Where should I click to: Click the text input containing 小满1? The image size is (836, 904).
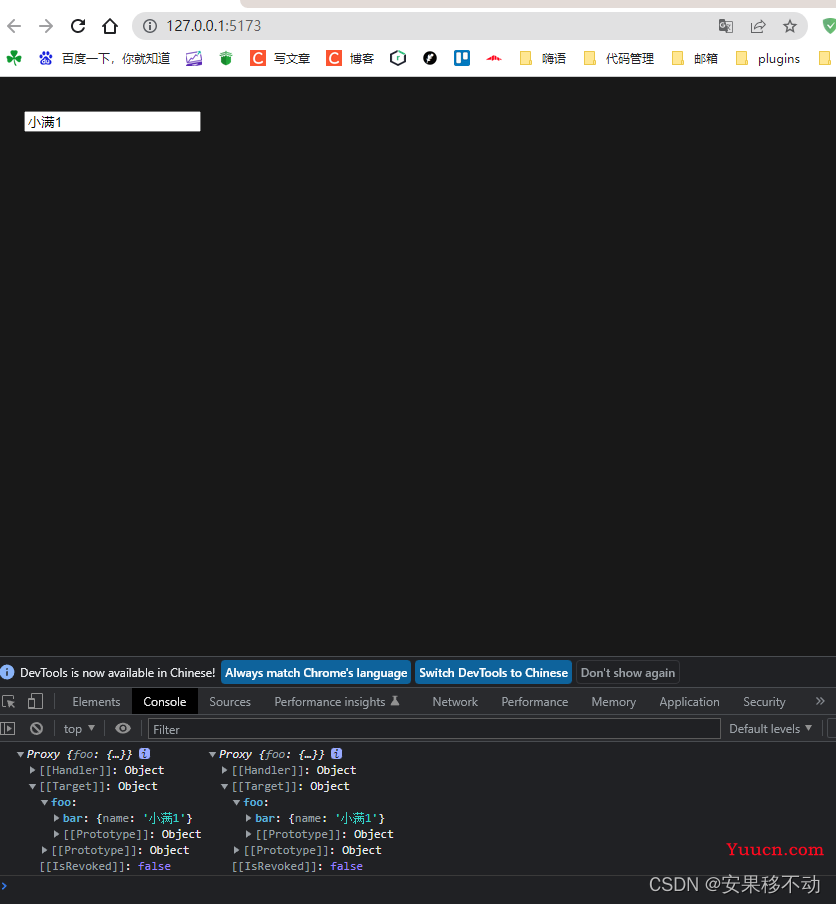[112, 122]
